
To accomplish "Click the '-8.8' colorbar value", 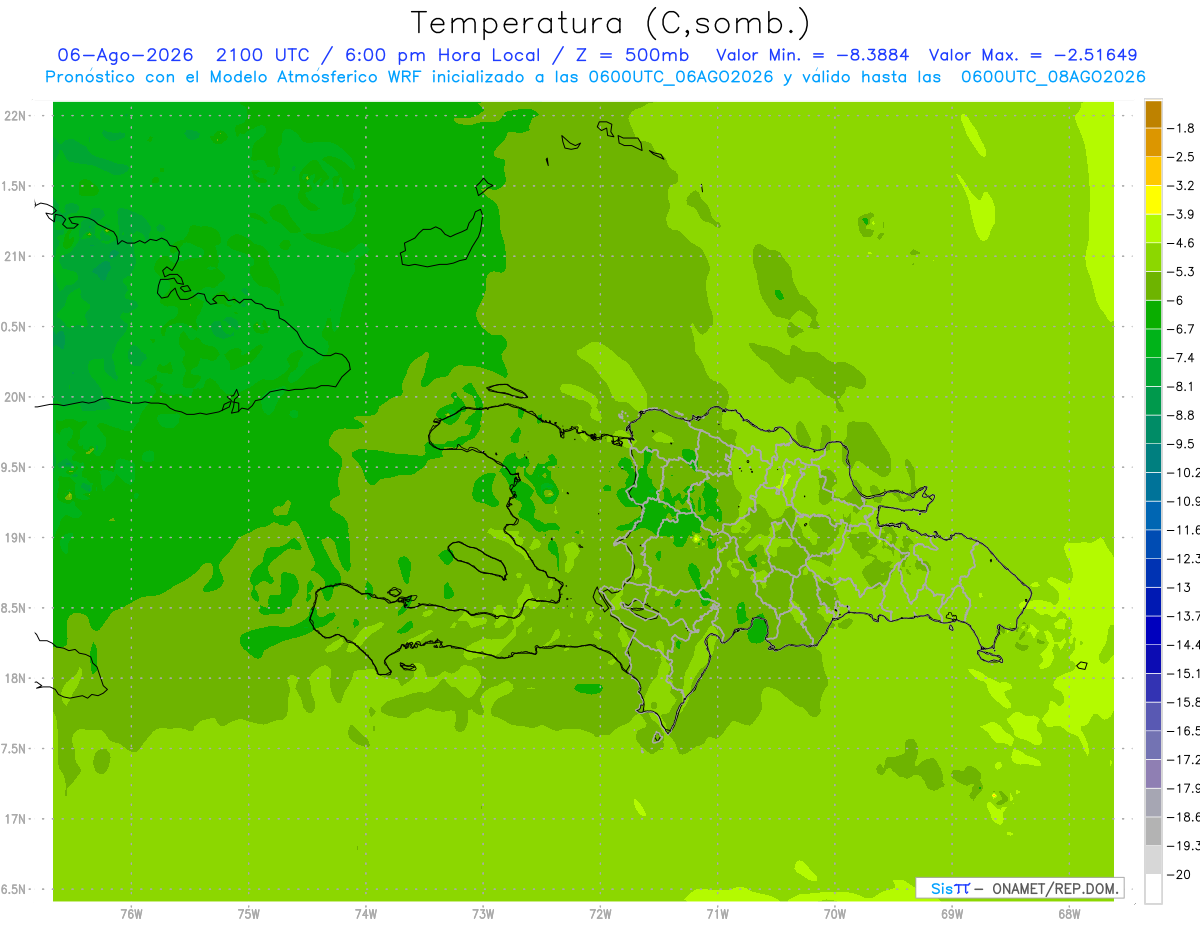I will 1183,415.
